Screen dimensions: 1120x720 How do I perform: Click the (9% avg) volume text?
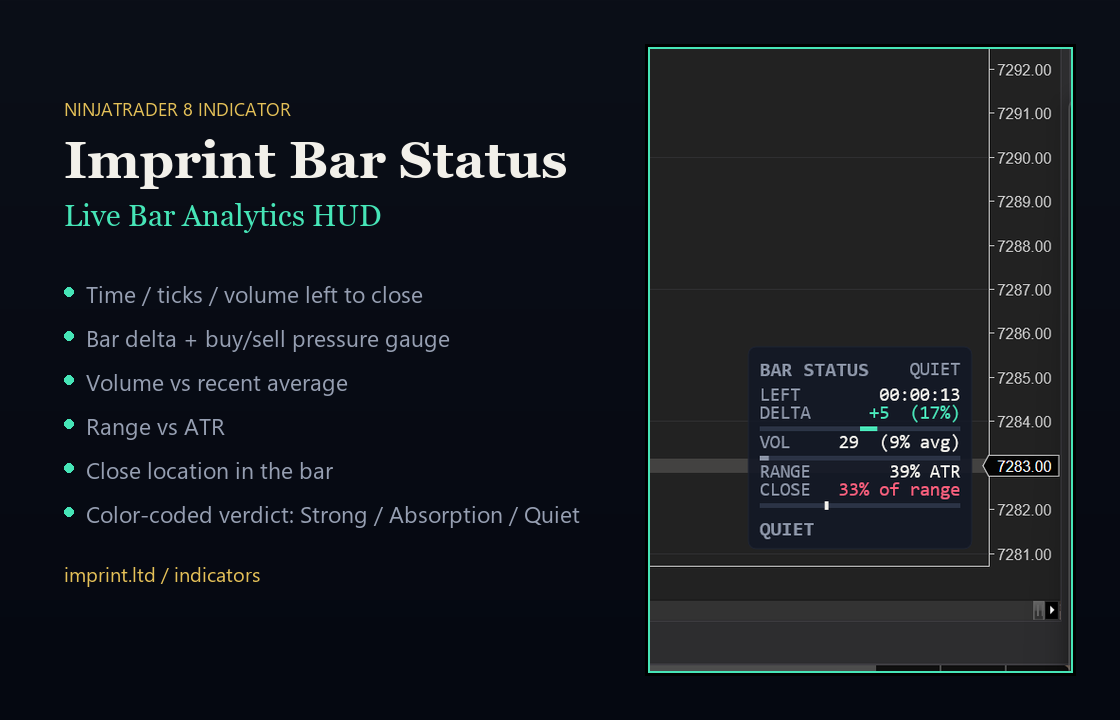(920, 442)
